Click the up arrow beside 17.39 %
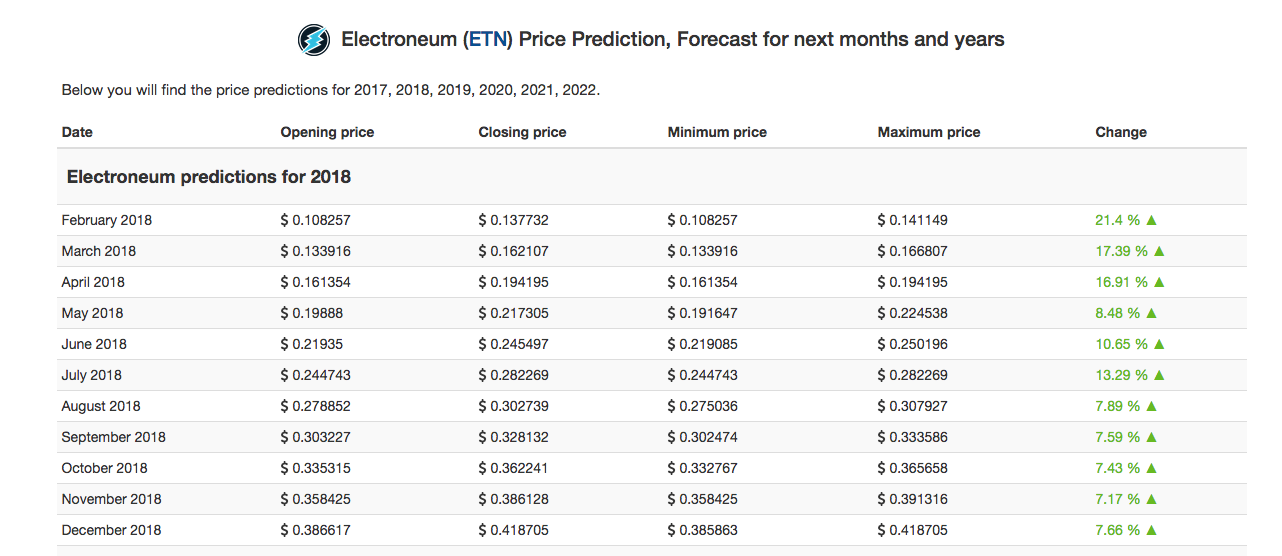1282x556 pixels. [x=1159, y=251]
